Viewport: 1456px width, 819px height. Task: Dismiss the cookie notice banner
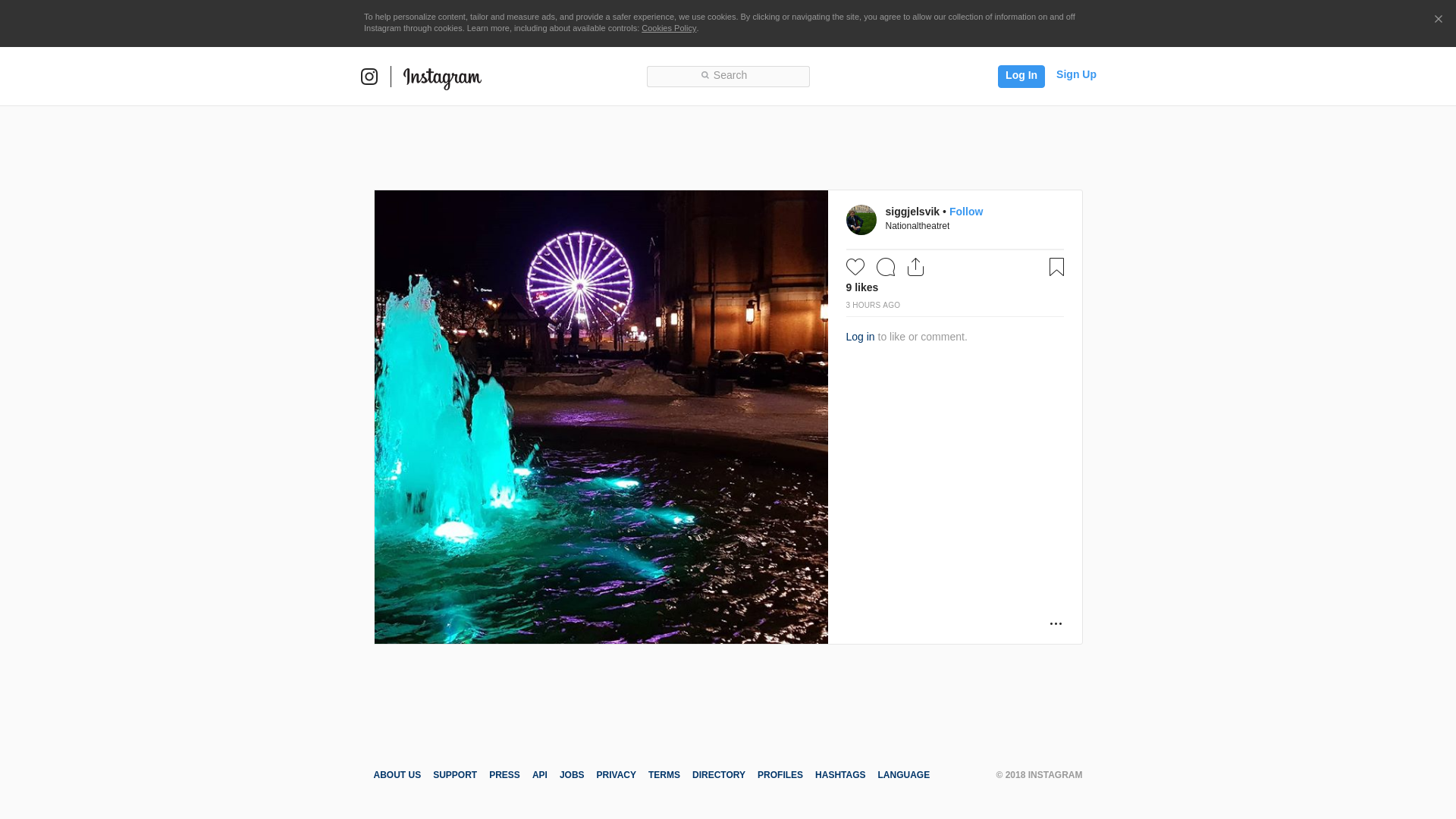point(1438,20)
